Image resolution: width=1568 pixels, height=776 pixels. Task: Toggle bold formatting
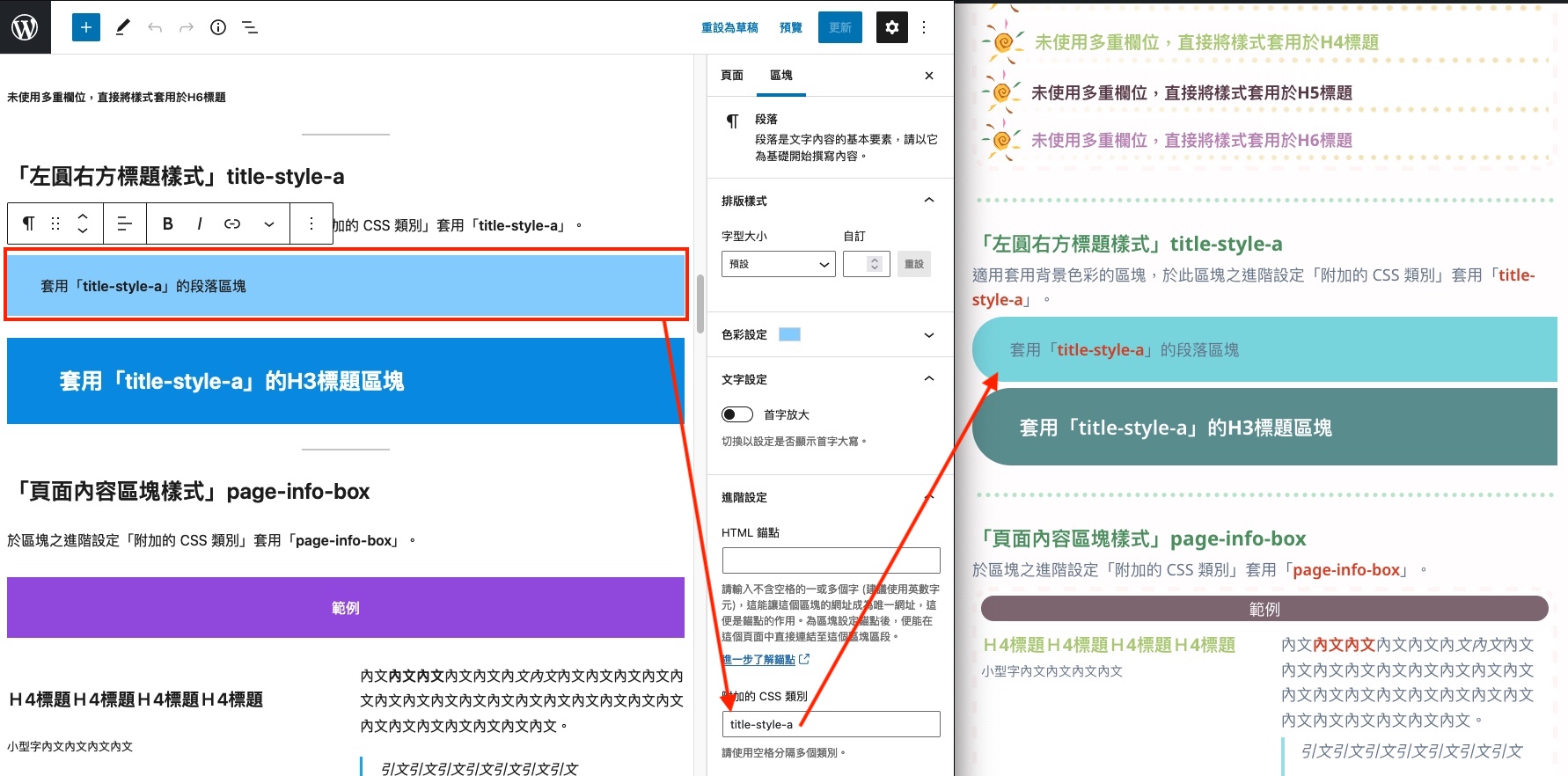168,223
